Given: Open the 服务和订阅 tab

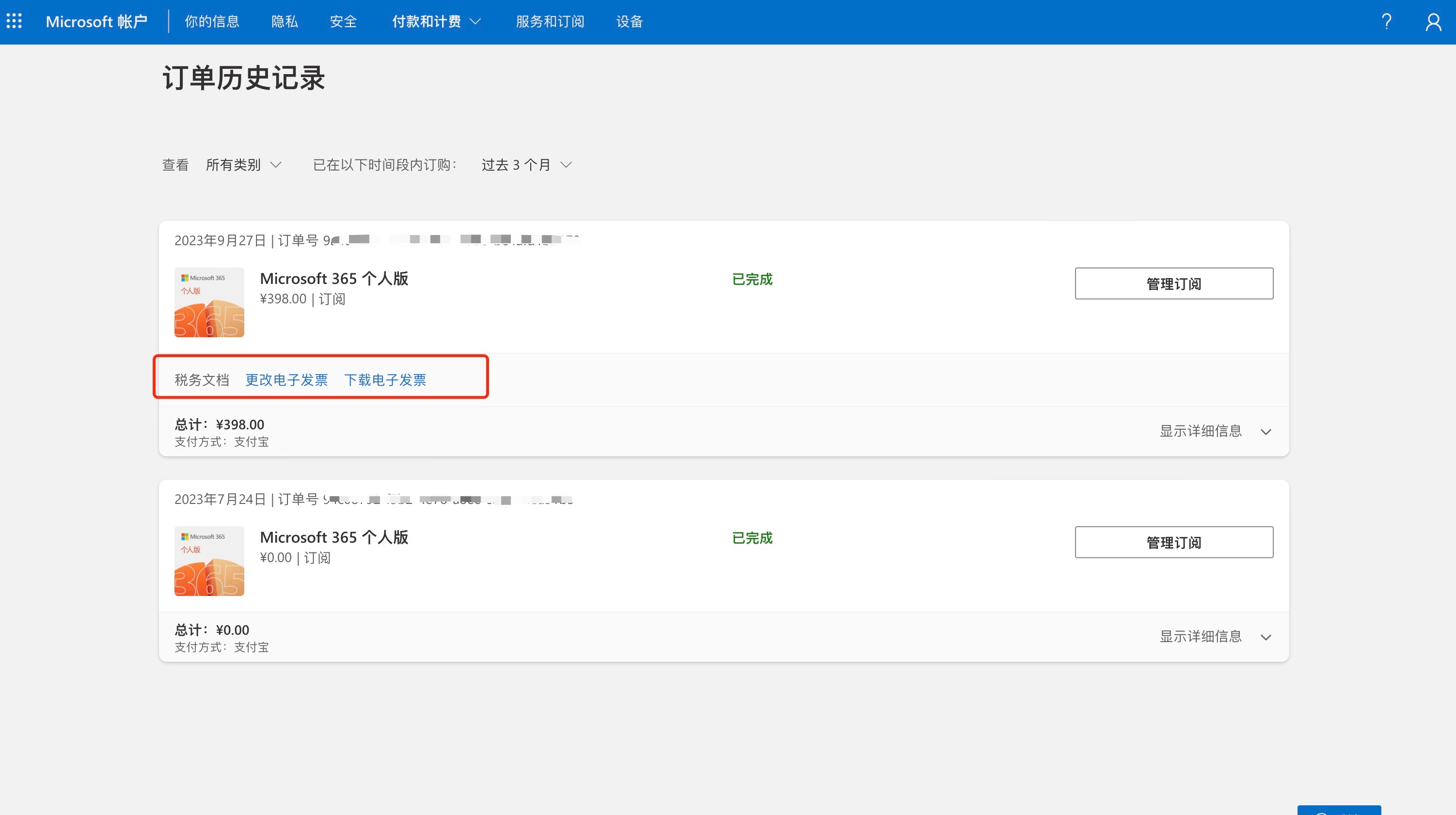Looking at the screenshot, I should click(x=550, y=21).
